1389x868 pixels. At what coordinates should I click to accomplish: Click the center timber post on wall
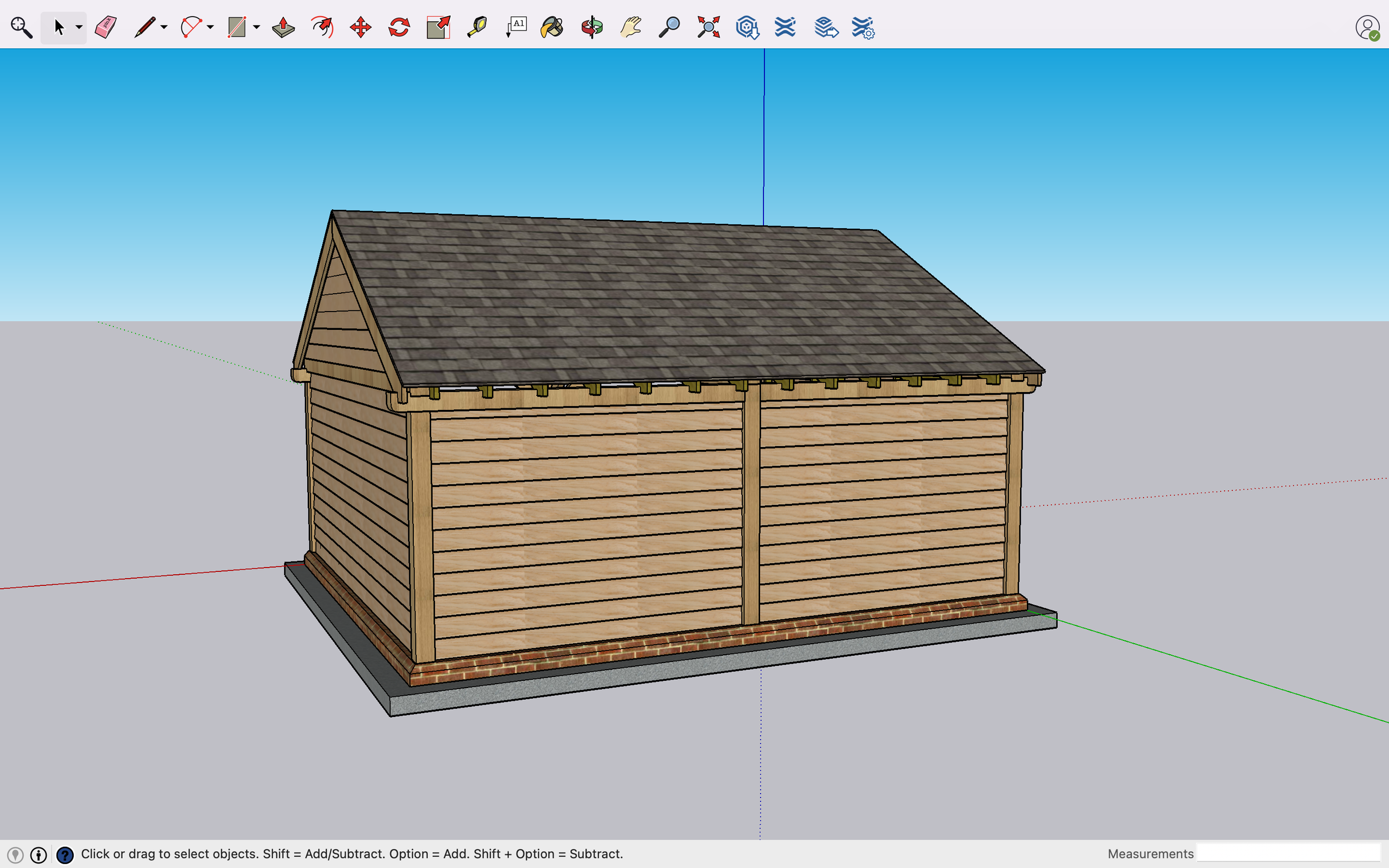pyautogui.click(x=751, y=504)
